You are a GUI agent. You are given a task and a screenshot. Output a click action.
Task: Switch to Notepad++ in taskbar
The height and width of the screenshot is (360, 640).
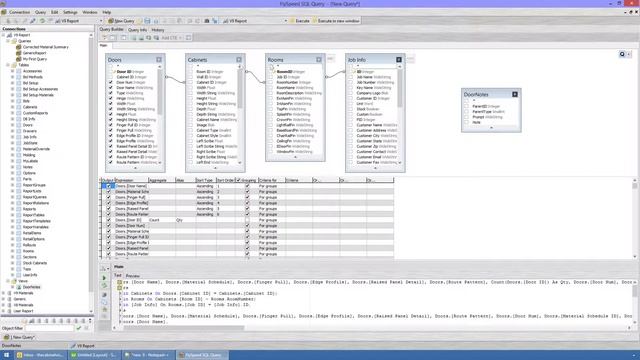tap(148, 355)
